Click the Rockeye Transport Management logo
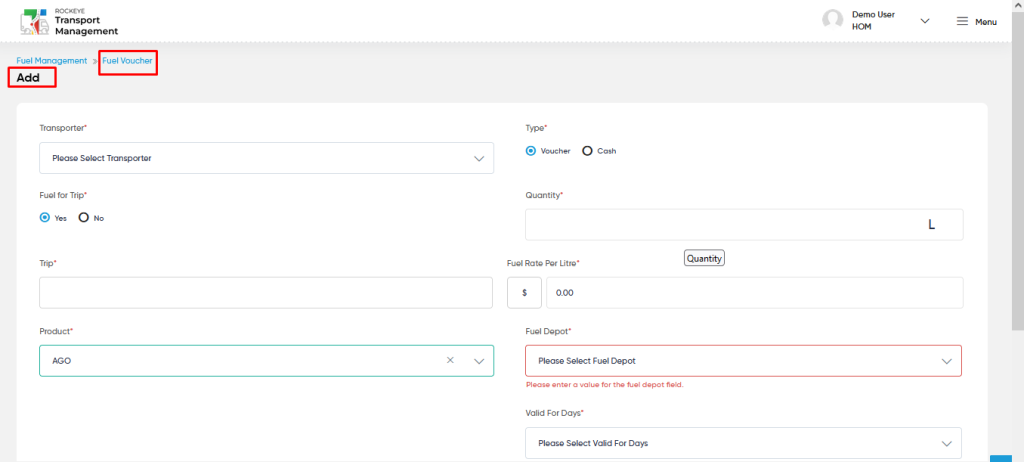 pos(69,22)
